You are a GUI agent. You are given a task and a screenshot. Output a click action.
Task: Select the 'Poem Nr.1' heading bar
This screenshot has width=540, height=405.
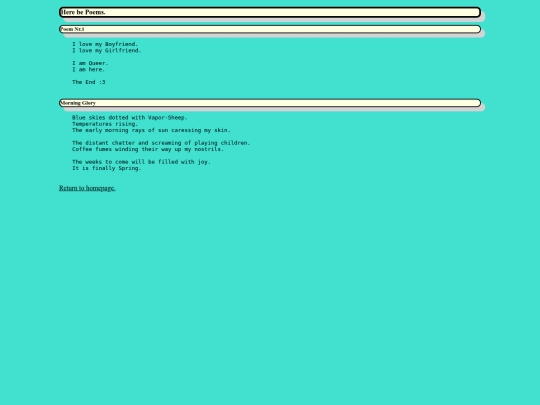[270, 29]
